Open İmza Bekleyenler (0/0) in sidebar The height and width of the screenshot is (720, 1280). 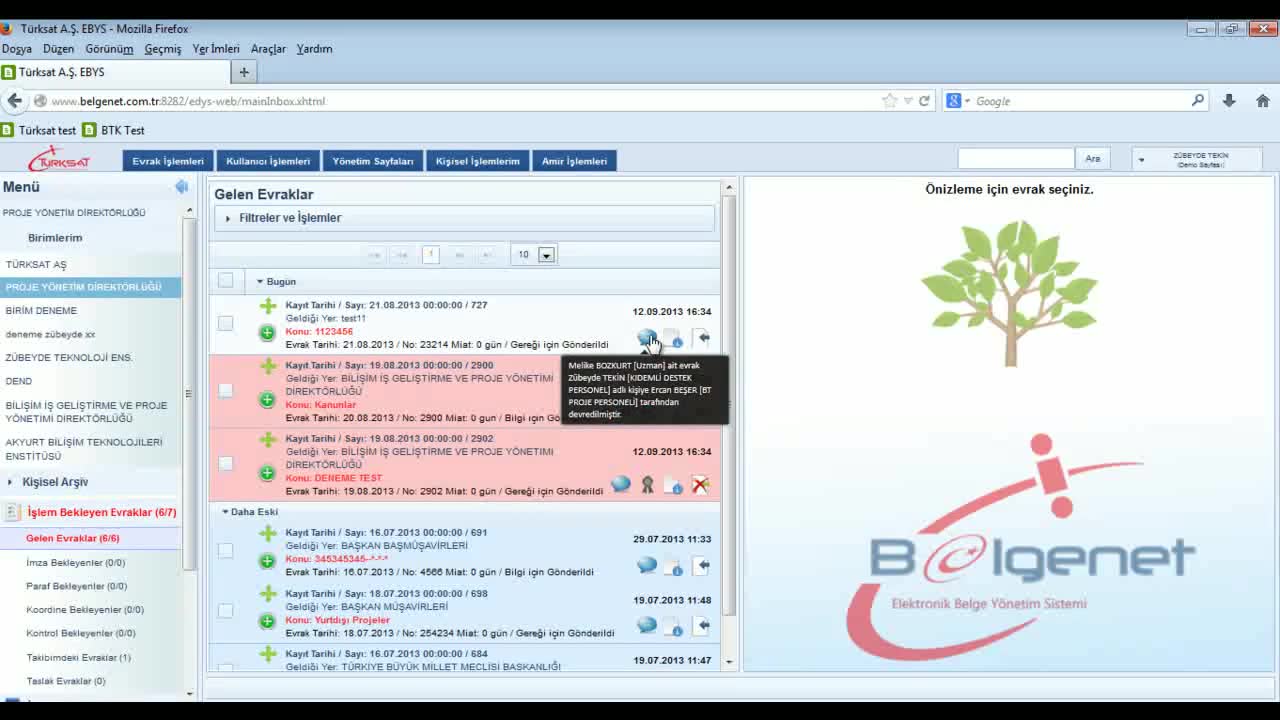pyautogui.click(x=75, y=563)
